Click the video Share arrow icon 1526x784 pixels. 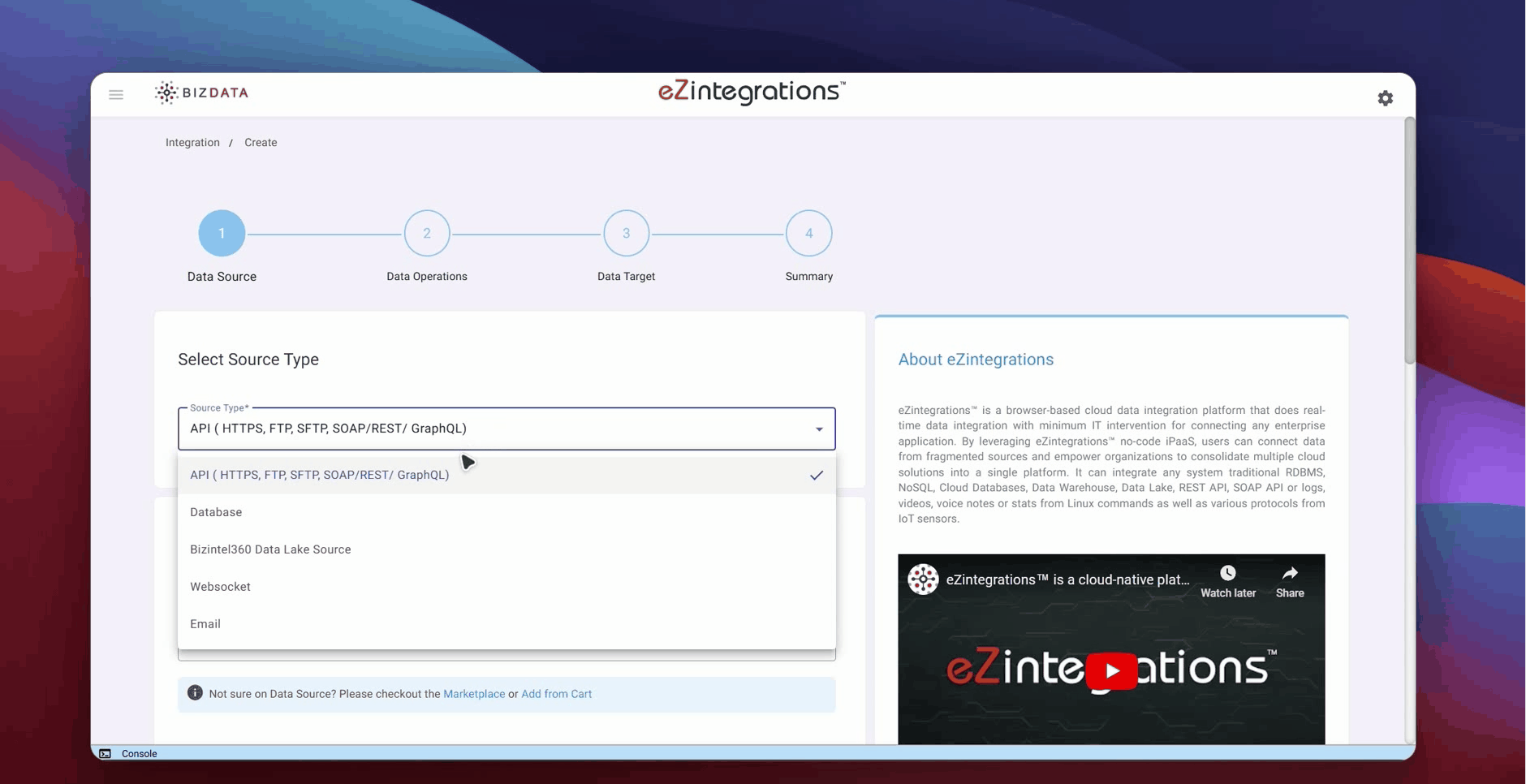pos(1289,574)
